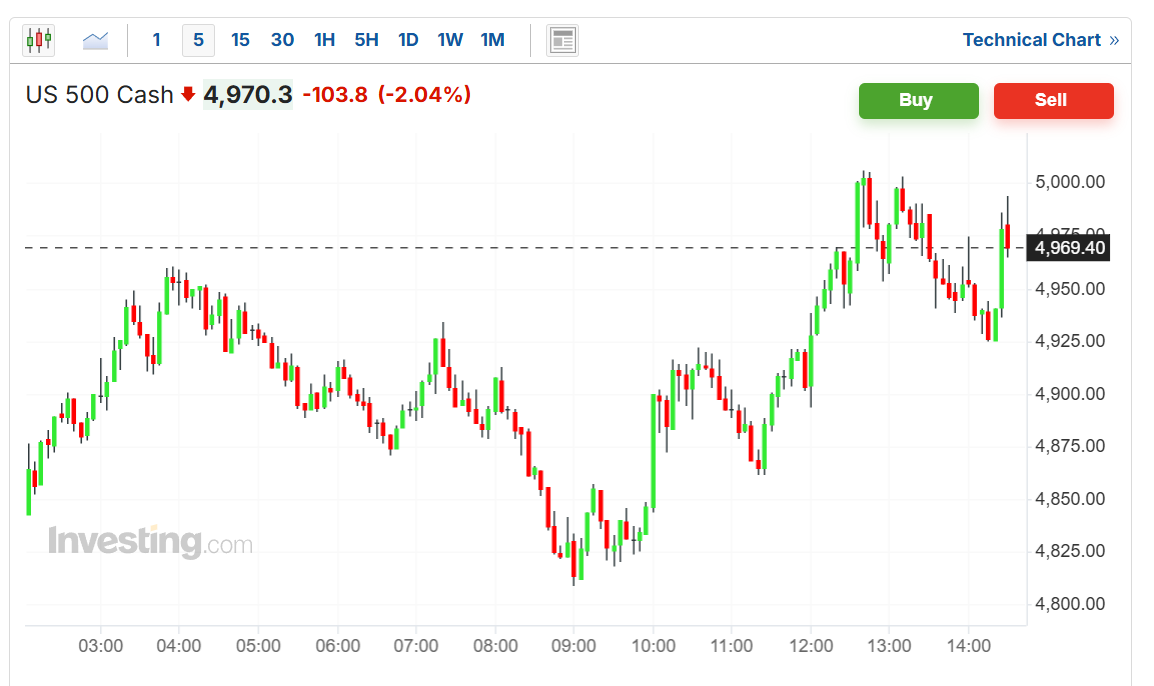Click the (-2.04%) percent change
The width and height of the screenshot is (1154, 686).
point(425,95)
